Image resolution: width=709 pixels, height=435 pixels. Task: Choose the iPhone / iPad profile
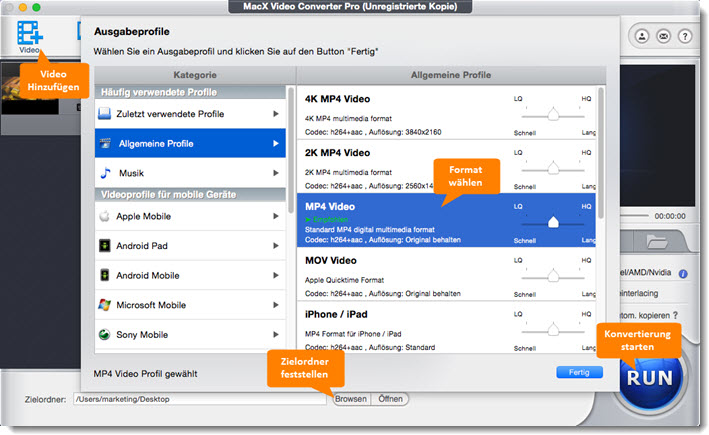coord(446,328)
